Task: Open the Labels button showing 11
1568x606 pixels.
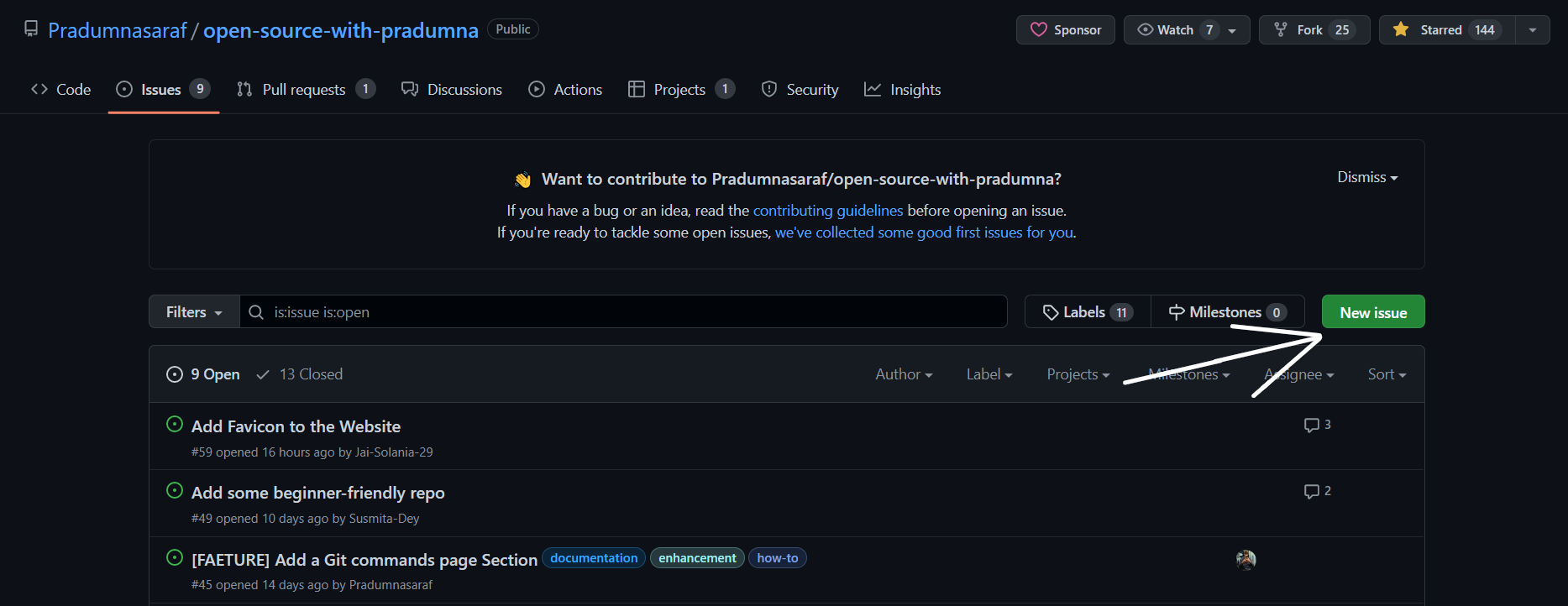Action: click(x=1088, y=311)
